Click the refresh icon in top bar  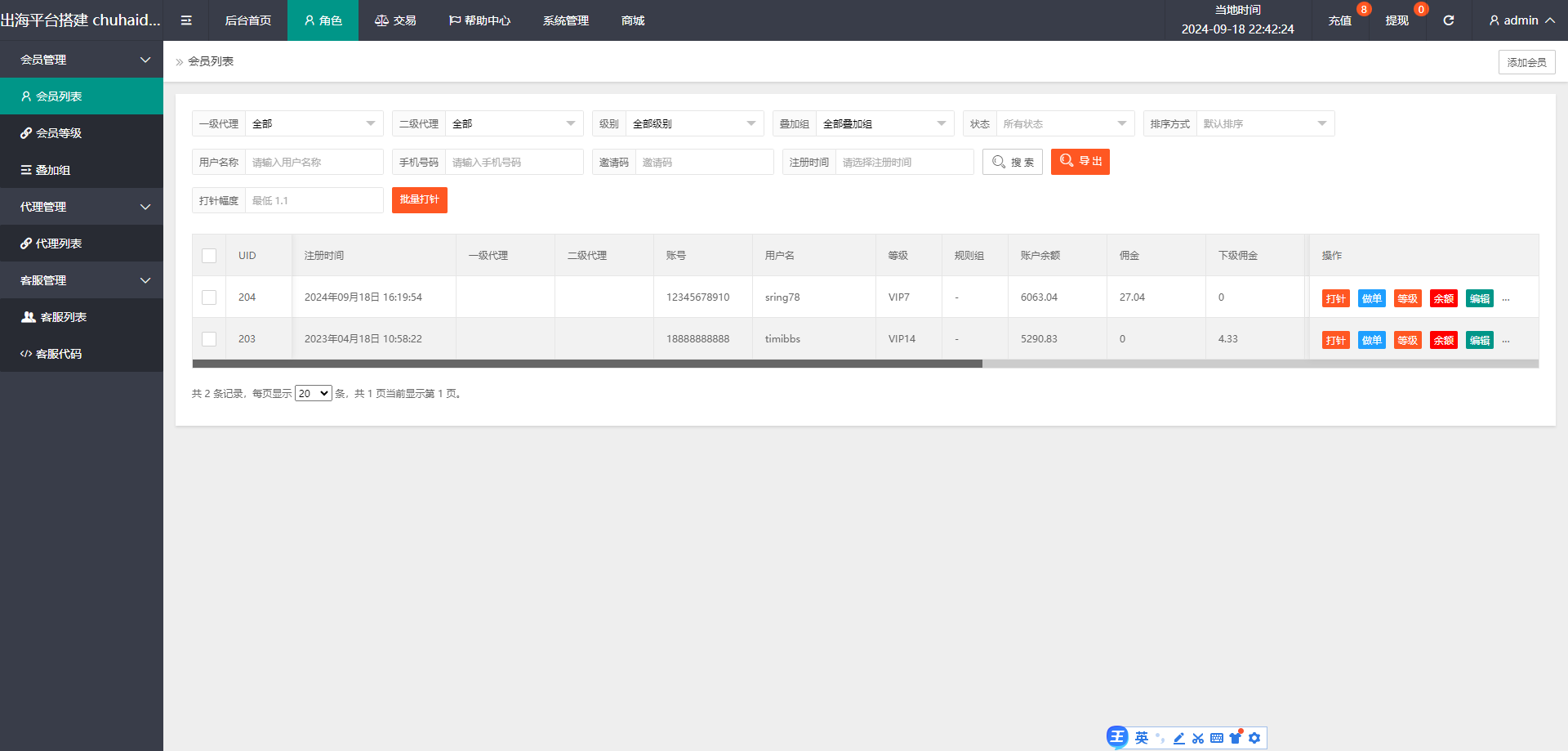click(x=1448, y=20)
